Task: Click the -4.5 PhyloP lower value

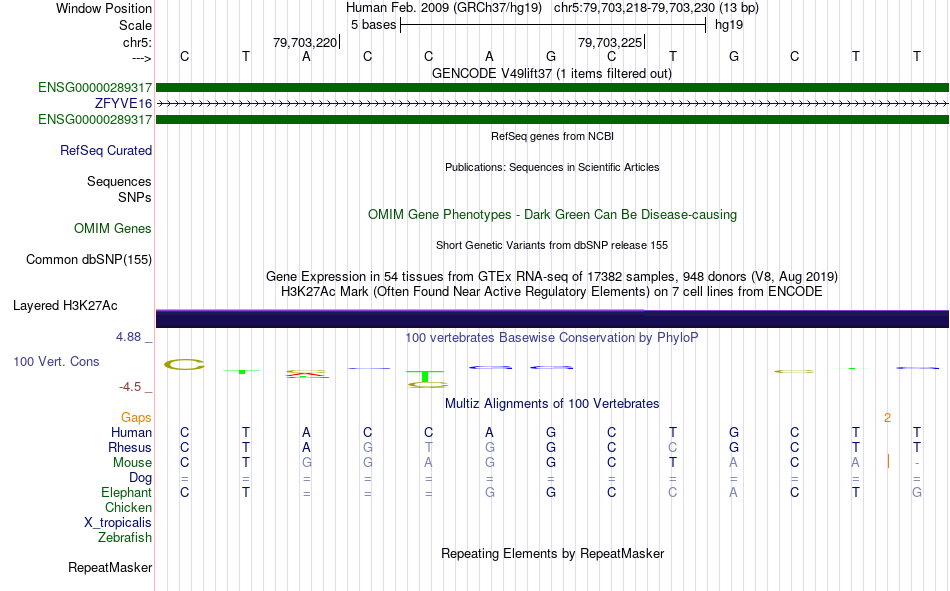Action: (130, 387)
